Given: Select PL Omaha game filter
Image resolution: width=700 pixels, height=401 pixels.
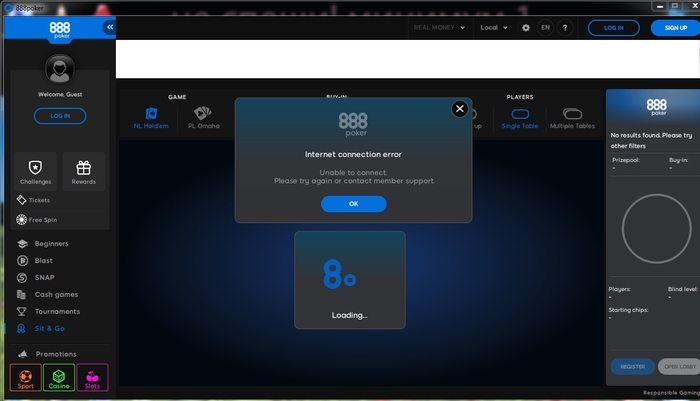Looking at the screenshot, I should click(x=204, y=118).
